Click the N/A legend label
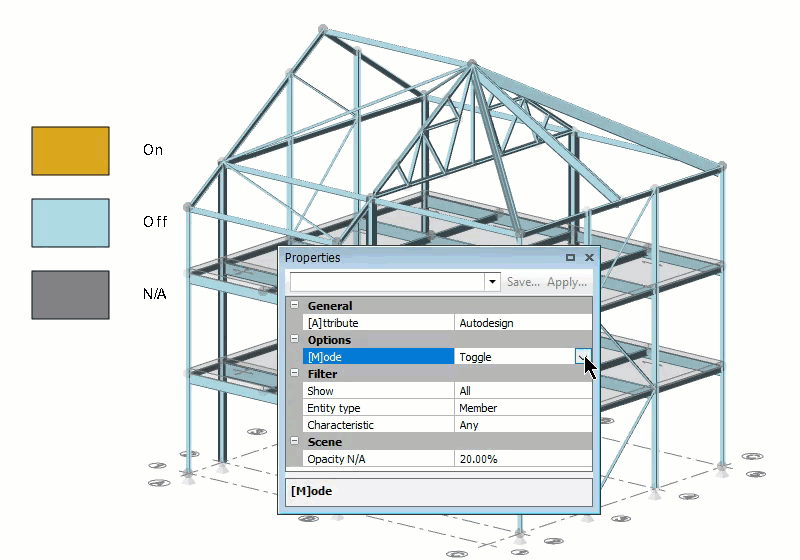Screen dimensions: 800x560 click(x=155, y=294)
